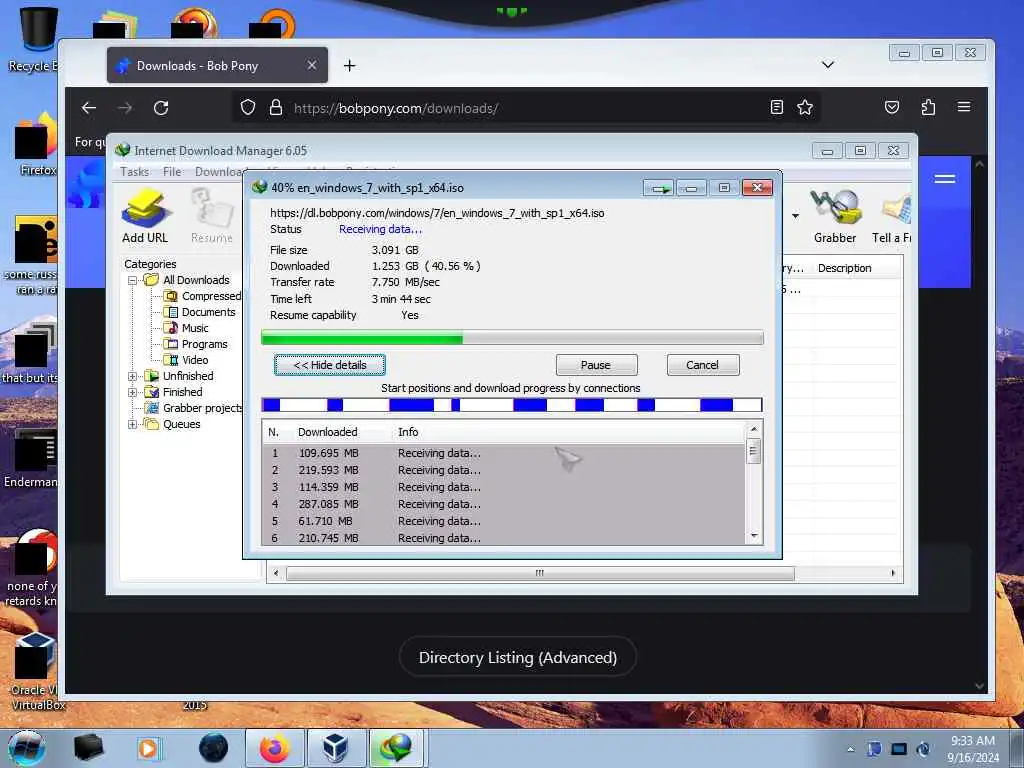
Task: Click the Downloaded column header
Action: click(x=327, y=432)
